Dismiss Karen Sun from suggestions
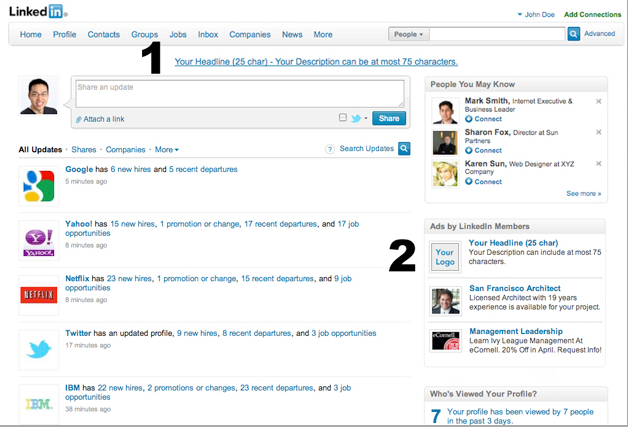629x427 pixels. [x=599, y=163]
